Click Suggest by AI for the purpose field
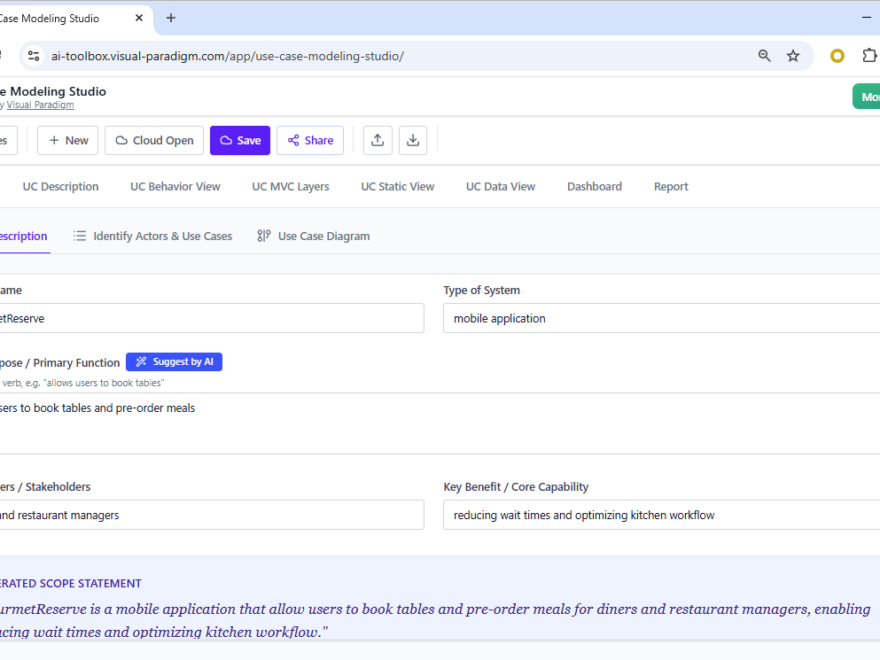Screen dimensions: 880x660 tap(173, 362)
